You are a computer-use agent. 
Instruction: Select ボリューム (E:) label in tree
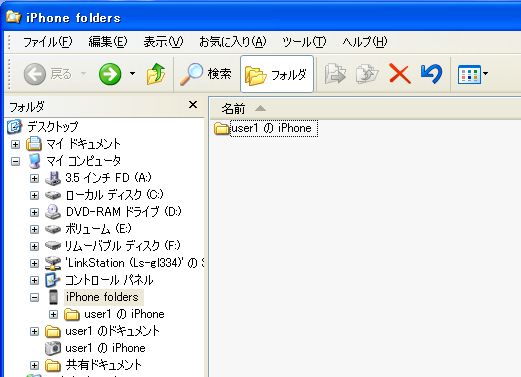coord(98,229)
